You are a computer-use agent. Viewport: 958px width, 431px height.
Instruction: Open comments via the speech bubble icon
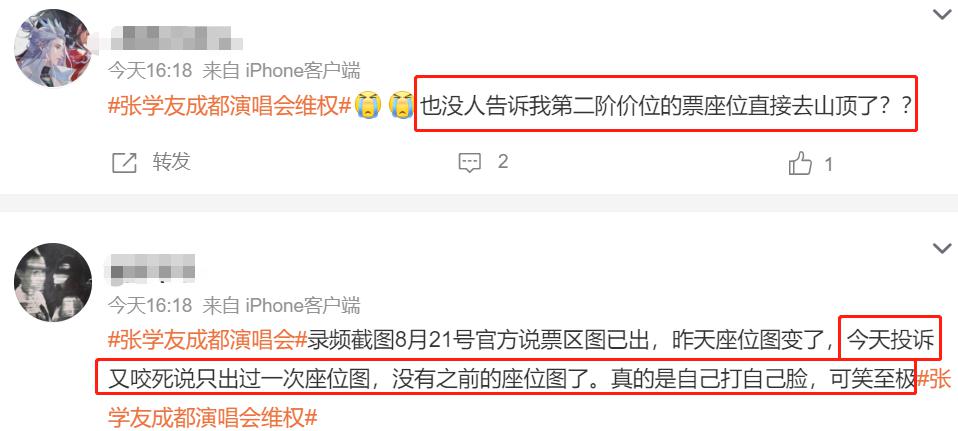click(x=469, y=163)
